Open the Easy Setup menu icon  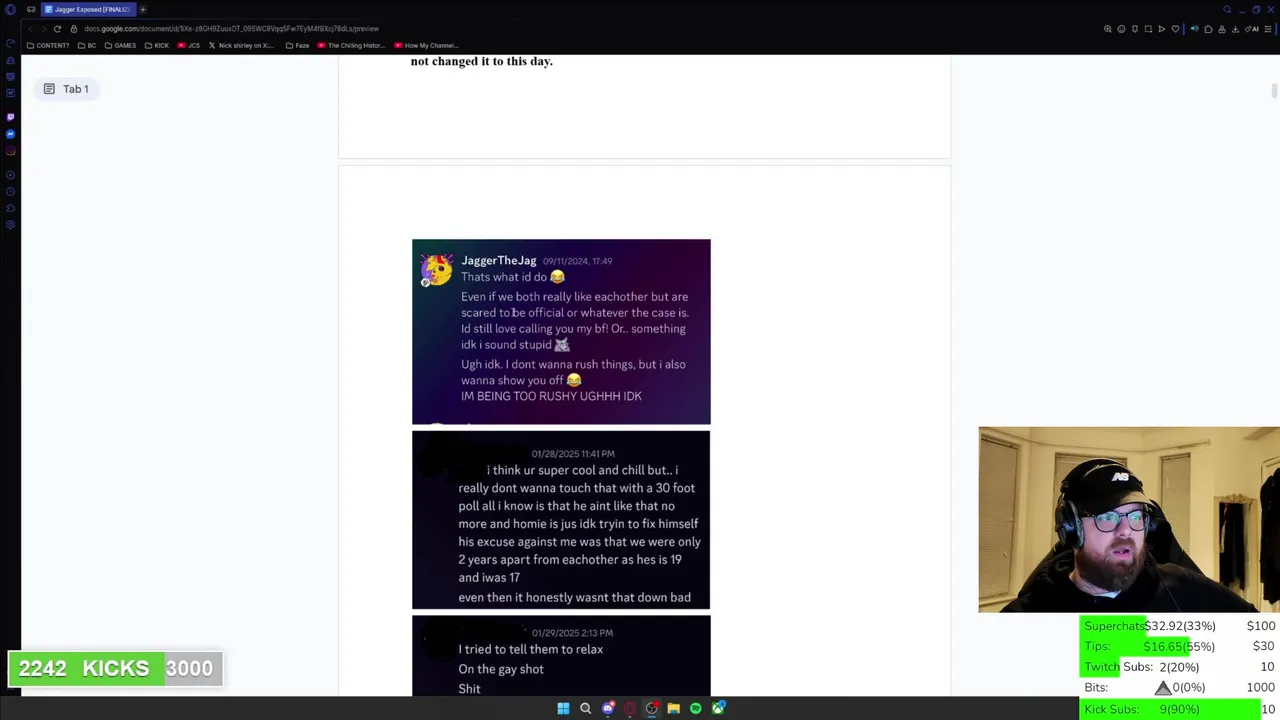click(x=1268, y=29)
